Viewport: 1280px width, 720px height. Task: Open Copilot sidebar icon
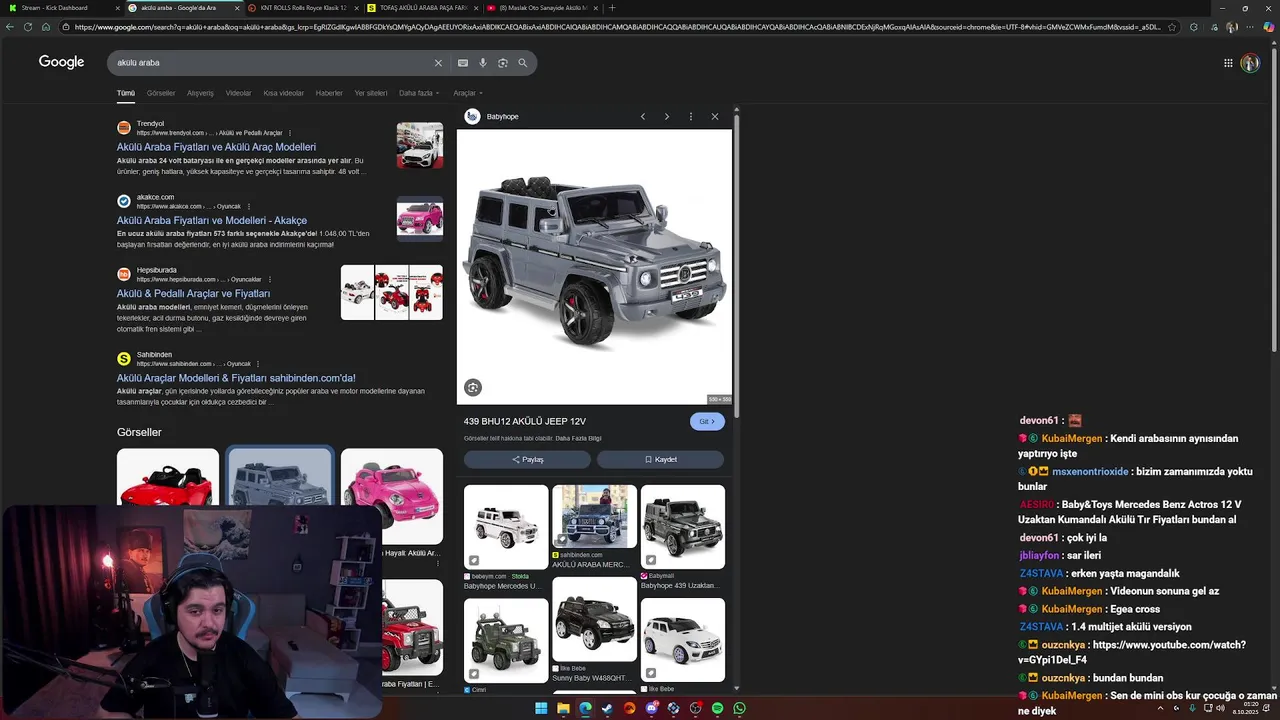1270,27
